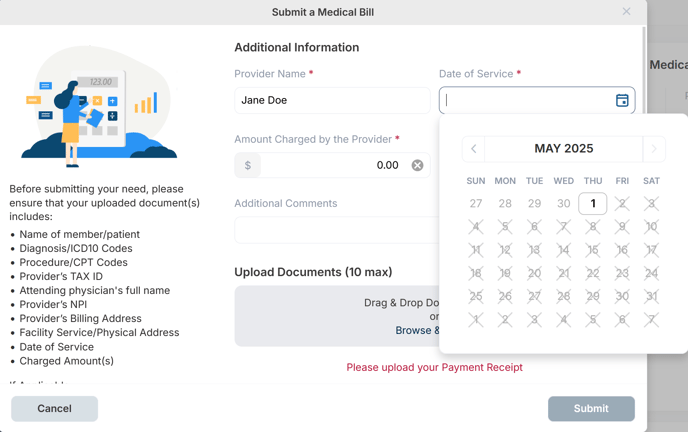Image resolution: width=688 pixels, height=432 pixels.
Task: Click the Cancel button
Action: pyautogui.click(x=54, y=409)
